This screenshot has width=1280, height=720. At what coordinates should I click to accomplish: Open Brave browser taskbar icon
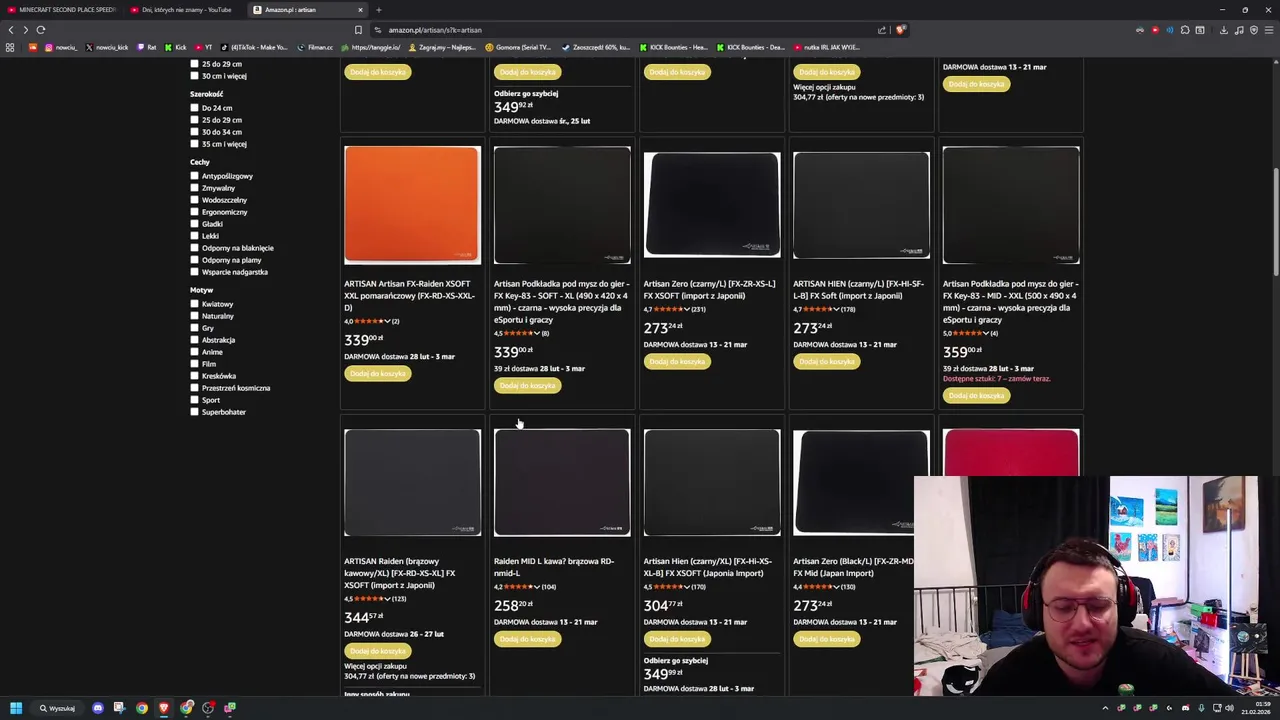point(164,708)
